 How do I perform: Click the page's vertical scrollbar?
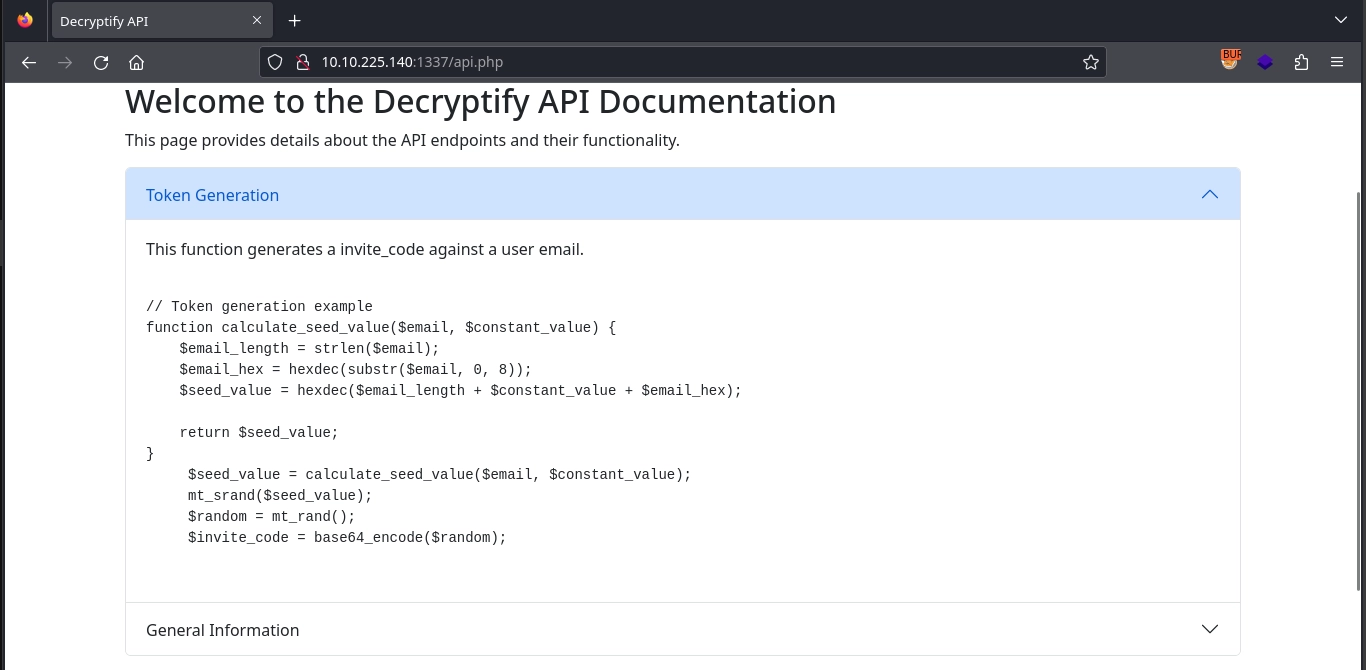click(x=1359, y=390)
